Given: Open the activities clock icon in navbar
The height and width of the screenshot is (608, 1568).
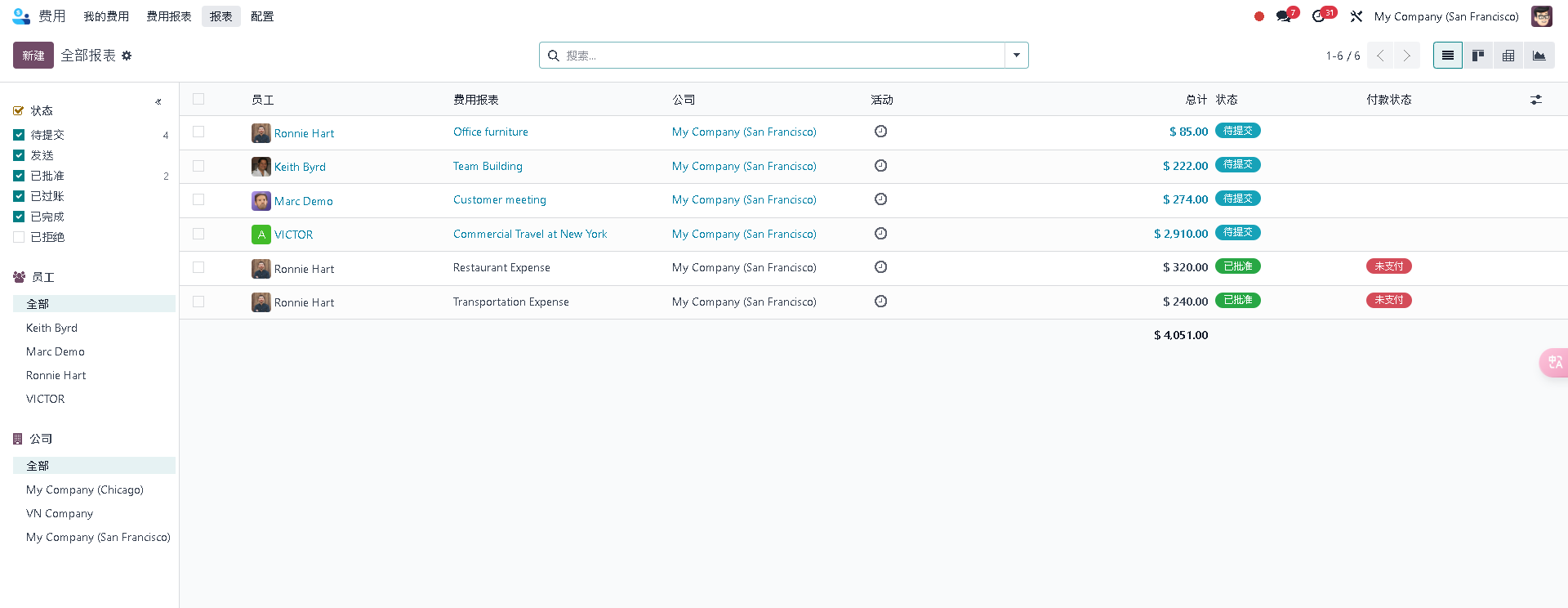Looking at the screenshot, I should point(1318,16).
